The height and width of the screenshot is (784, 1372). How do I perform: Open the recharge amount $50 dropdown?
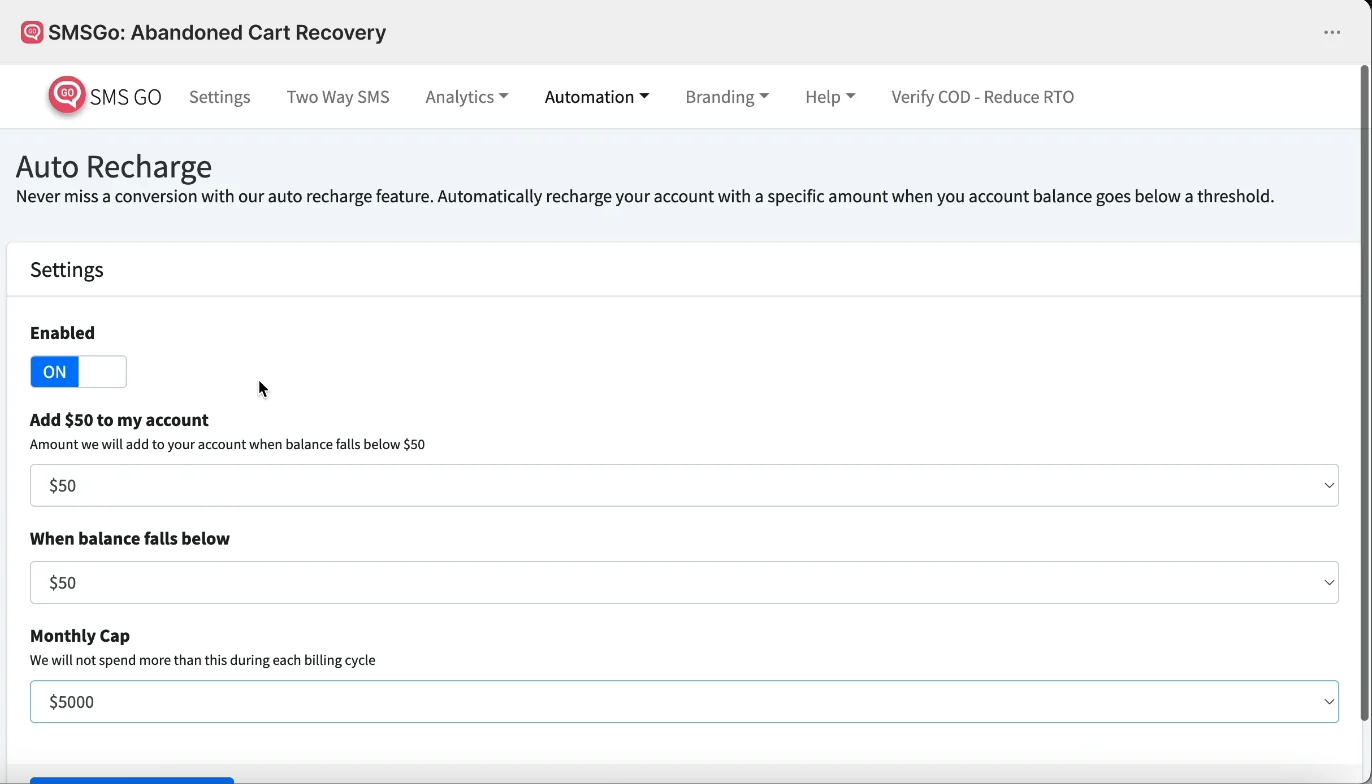pos(684,485)
